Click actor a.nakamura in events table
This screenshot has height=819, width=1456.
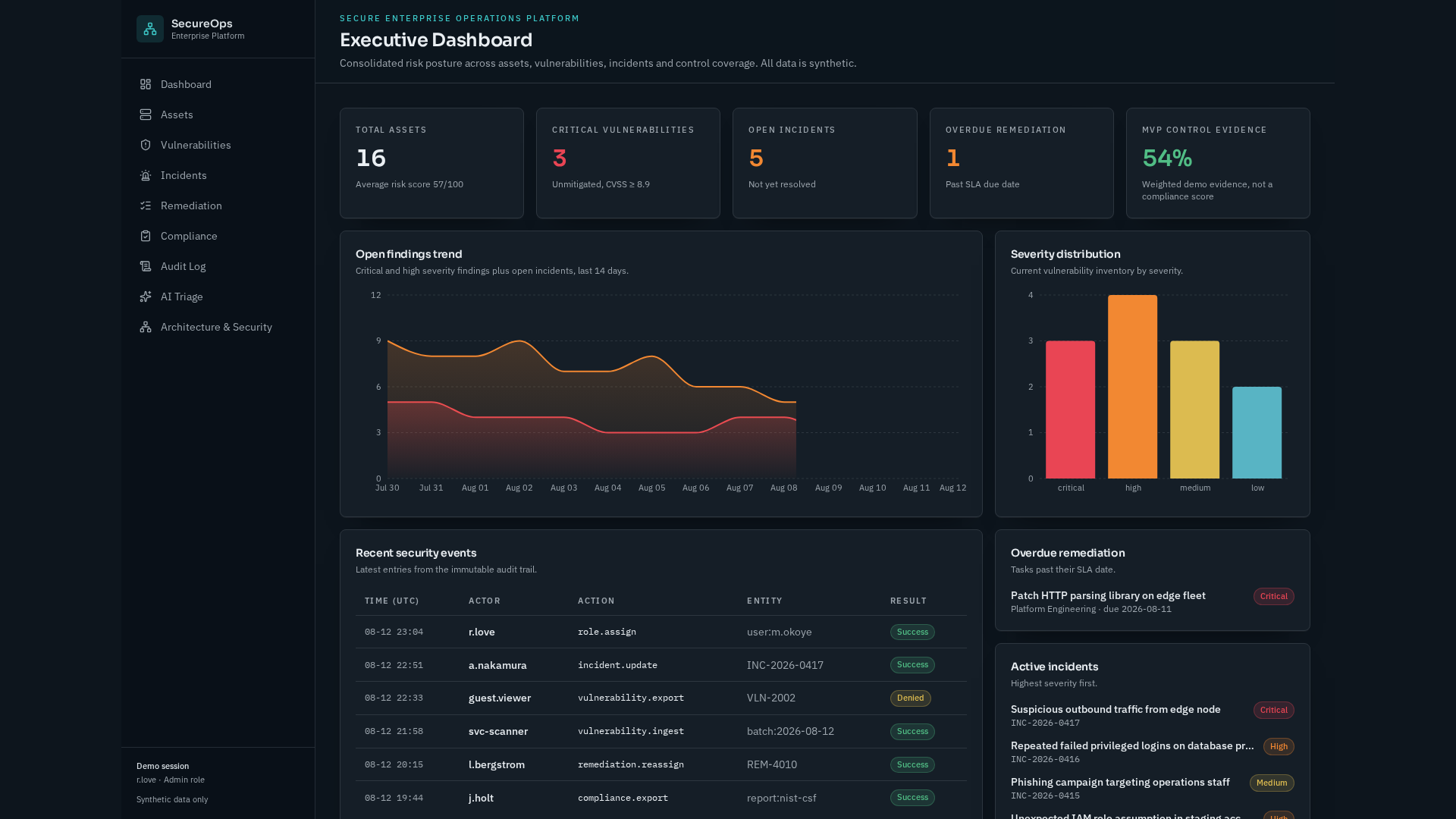(497, 665)
